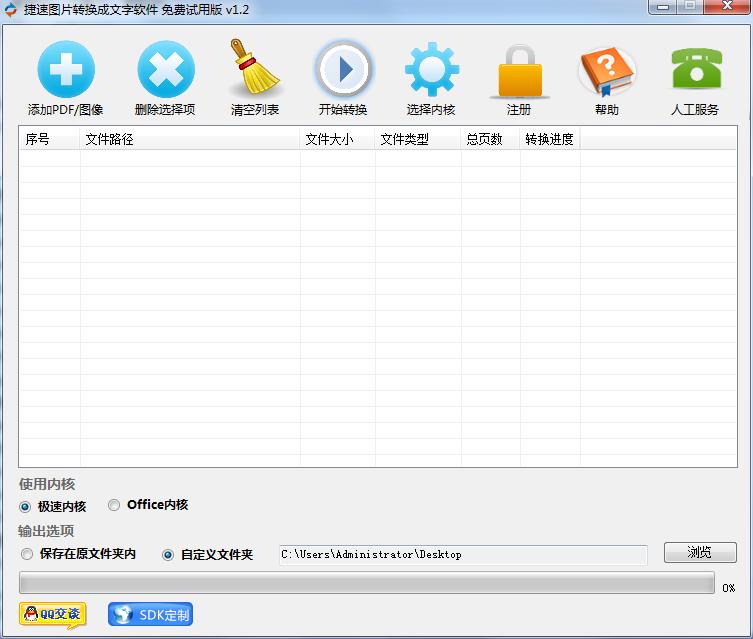
Task: Click the 序号 column header
Action: pyautogui.click(x=49, y=139)
